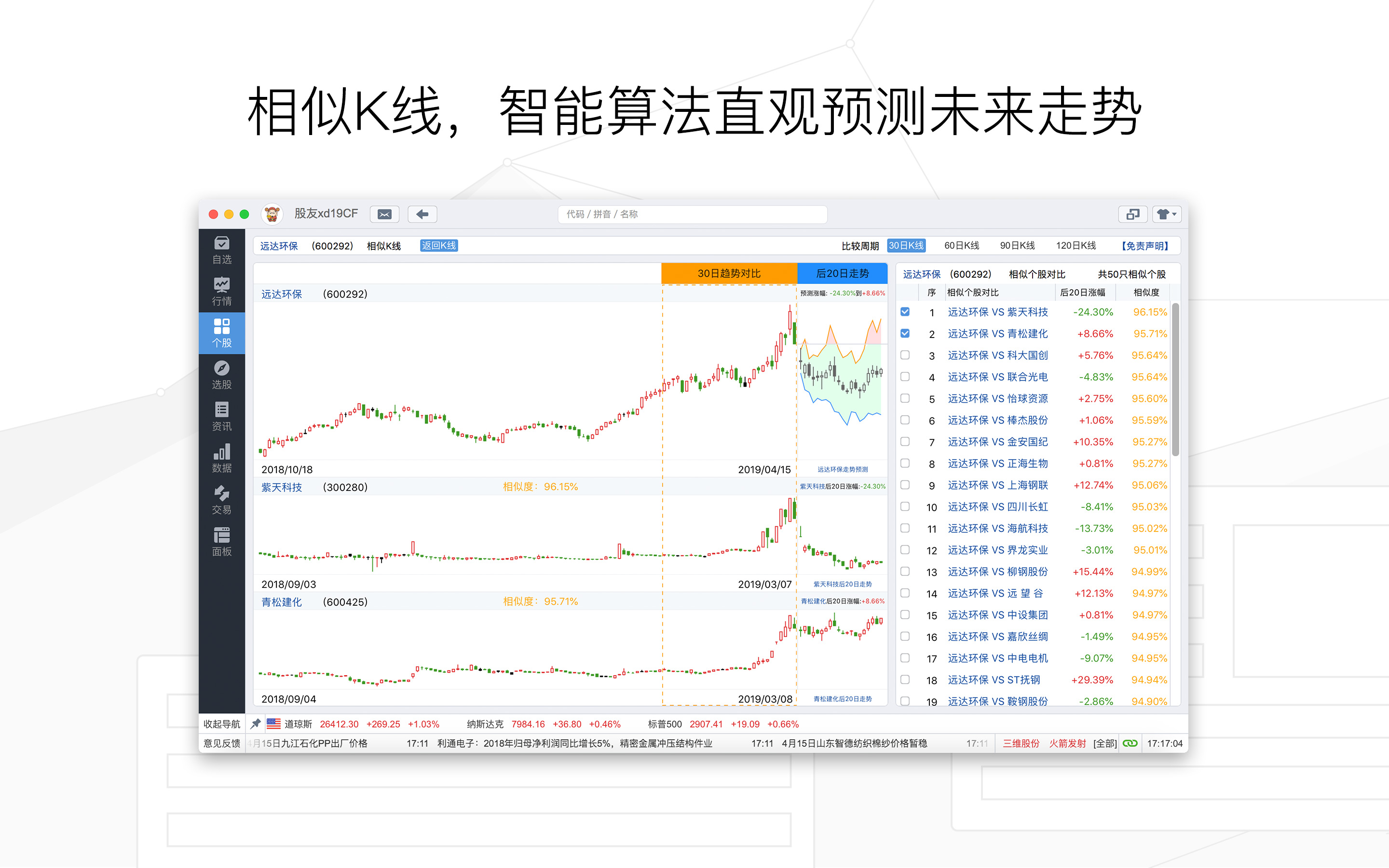This screenshot has height=868, width=1389.
Task: Open the 【免责声明】 disclaimer link
Action: [x=1145, y=246]
